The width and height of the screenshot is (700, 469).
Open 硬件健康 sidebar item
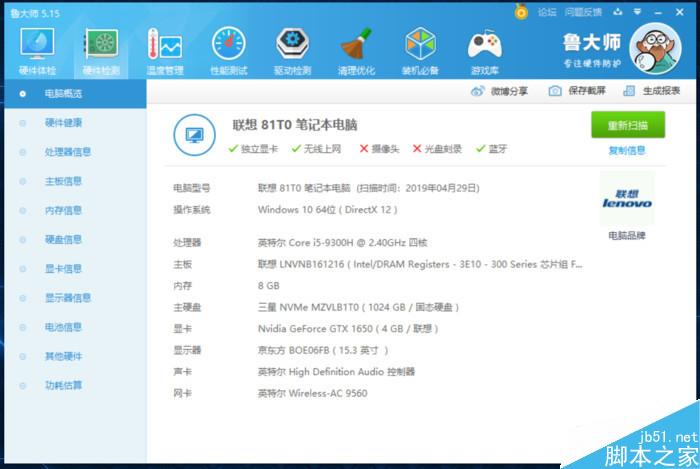pos(75,123)
